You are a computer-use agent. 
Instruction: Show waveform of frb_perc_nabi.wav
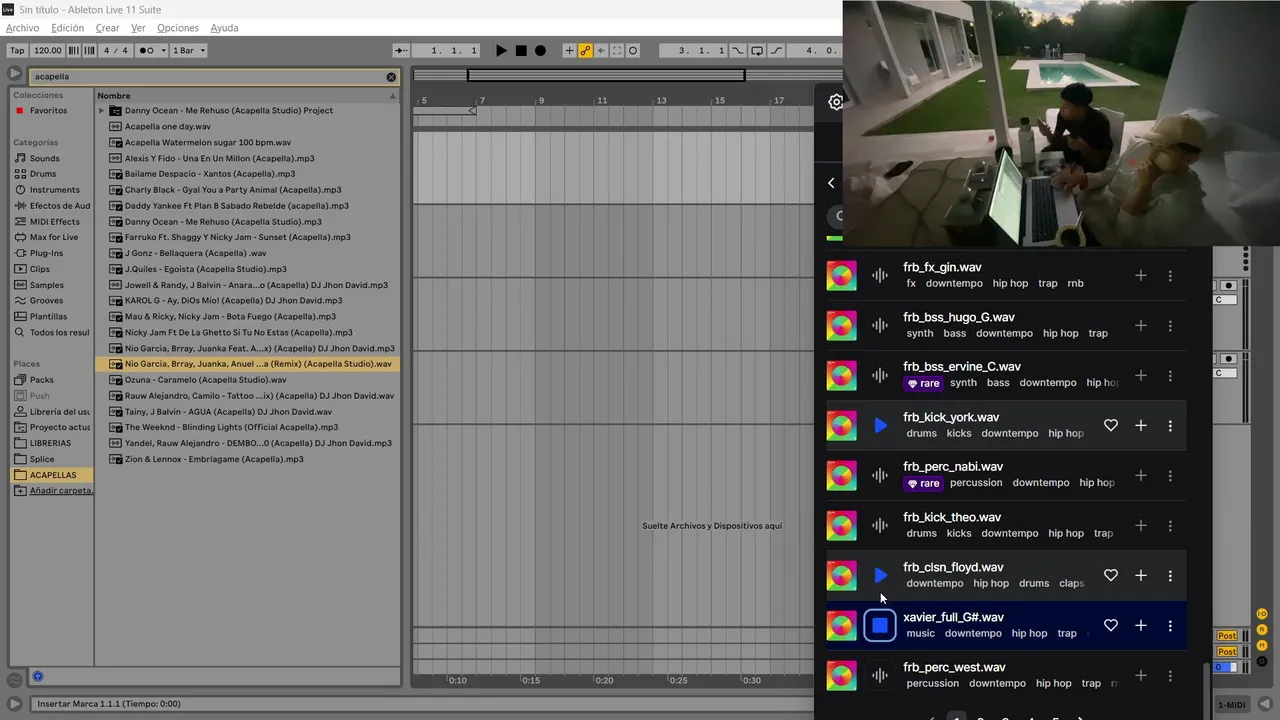pyautogui.click(x=879, y=476)
